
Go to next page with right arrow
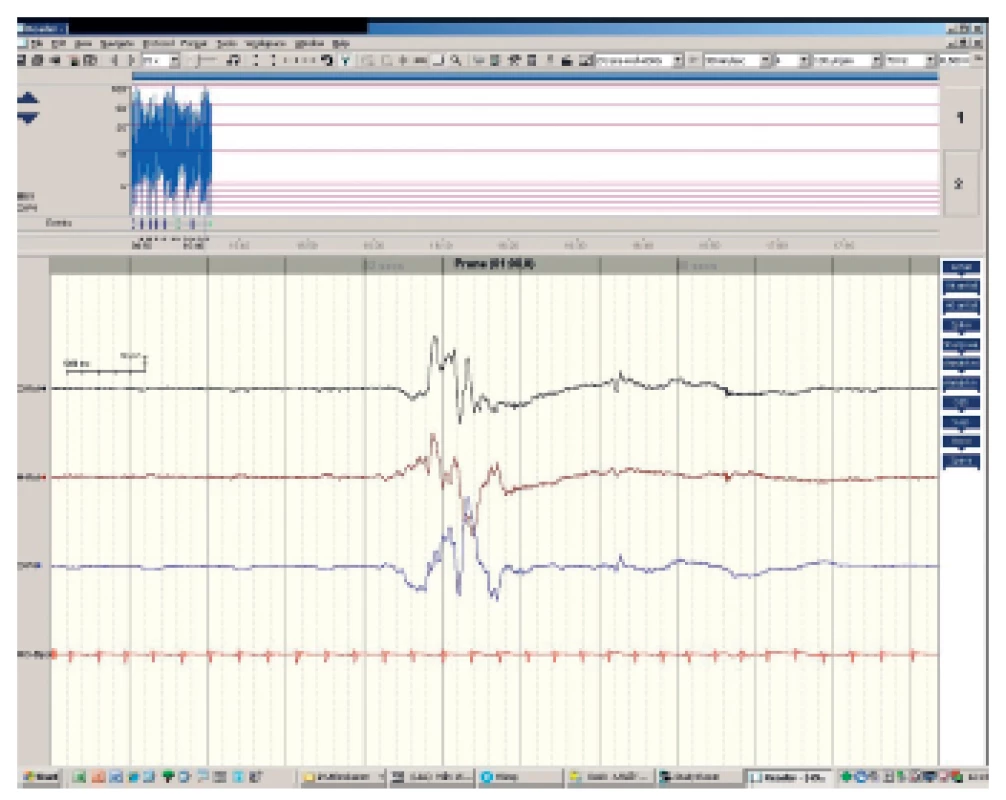131,60
